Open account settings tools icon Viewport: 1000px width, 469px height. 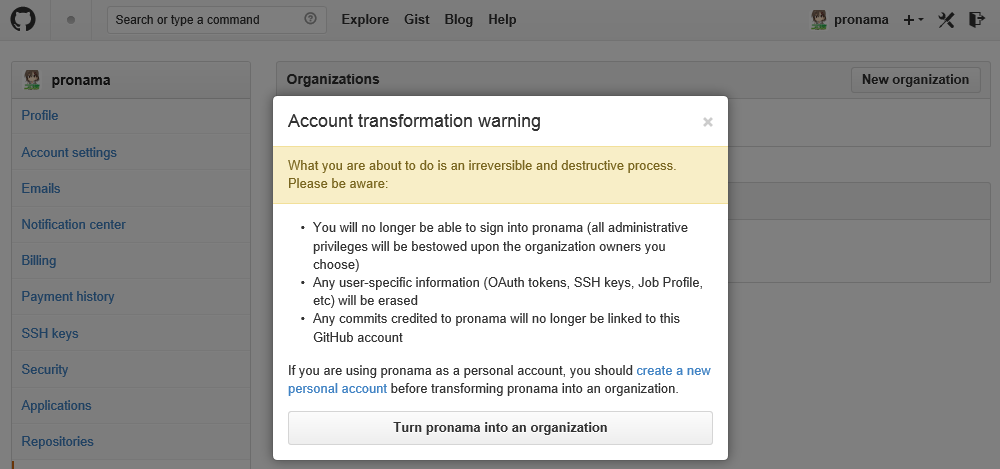(x=946, y=20)
